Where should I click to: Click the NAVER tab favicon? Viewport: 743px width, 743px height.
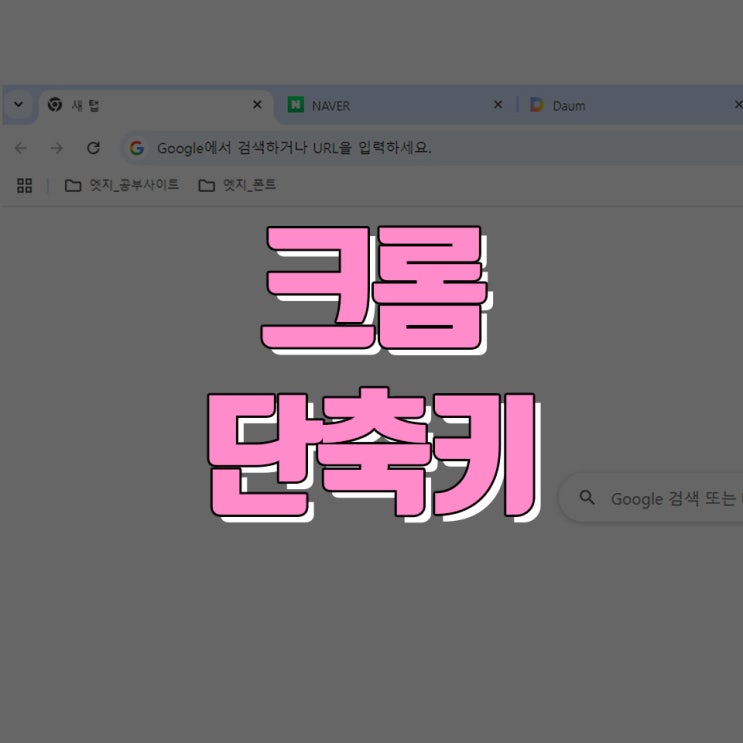click(x=296, y=105)
